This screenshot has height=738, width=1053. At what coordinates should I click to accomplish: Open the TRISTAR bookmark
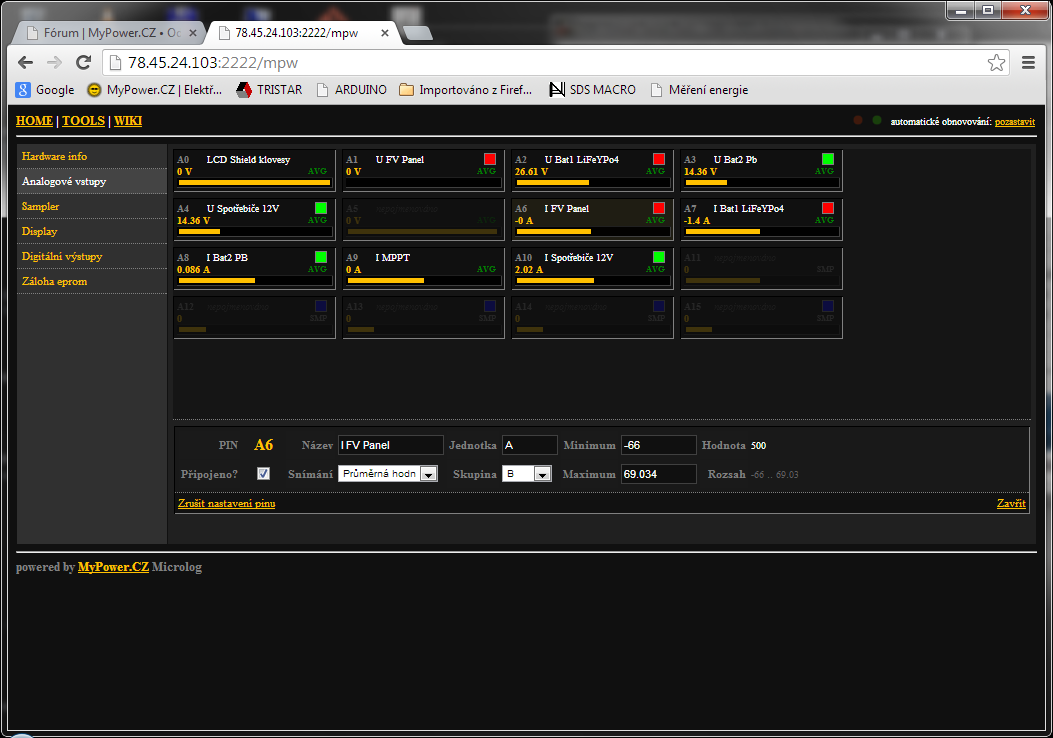270,89
